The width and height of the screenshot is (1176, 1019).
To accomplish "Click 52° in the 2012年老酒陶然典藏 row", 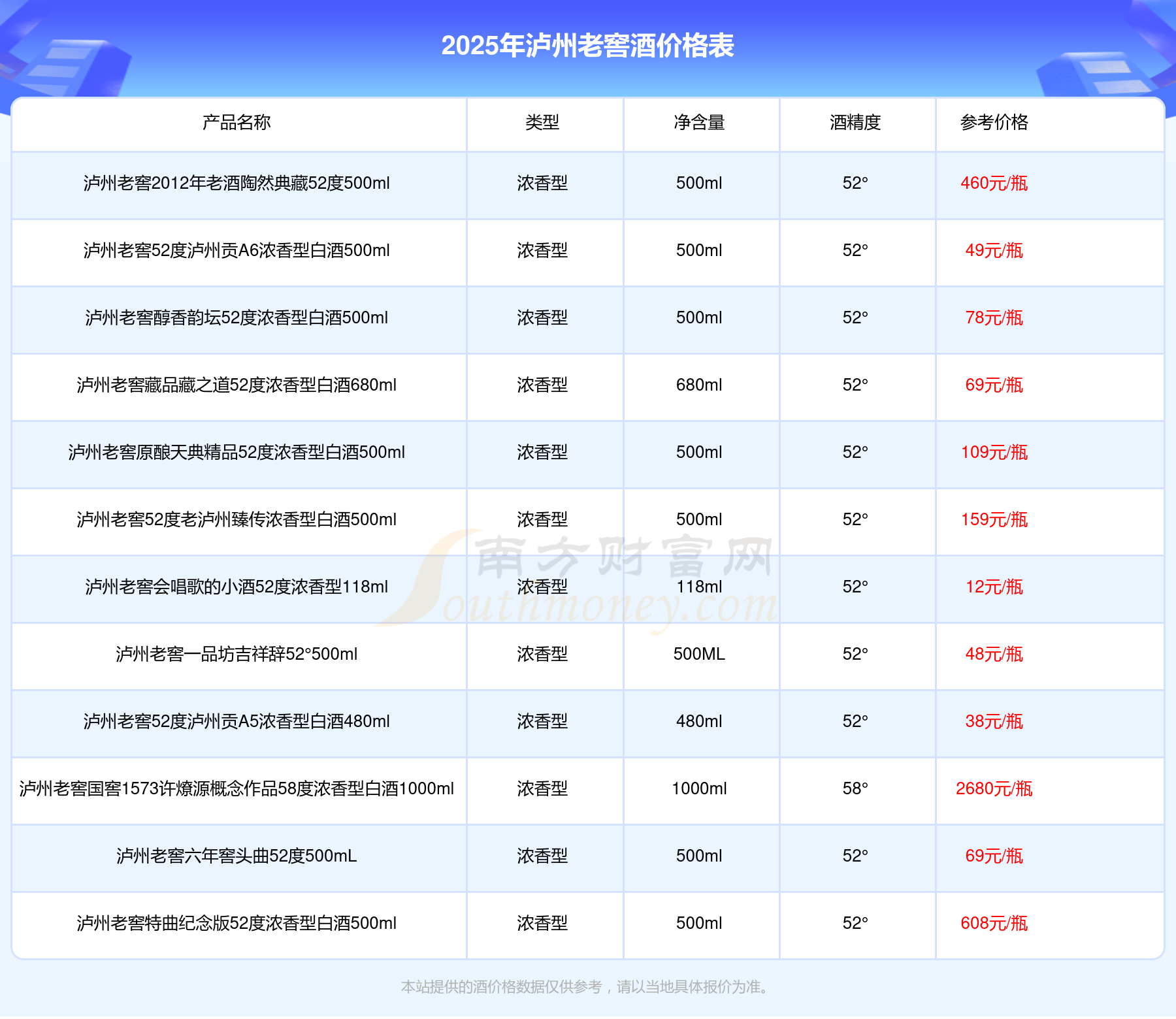I will (x=855, y=184).
